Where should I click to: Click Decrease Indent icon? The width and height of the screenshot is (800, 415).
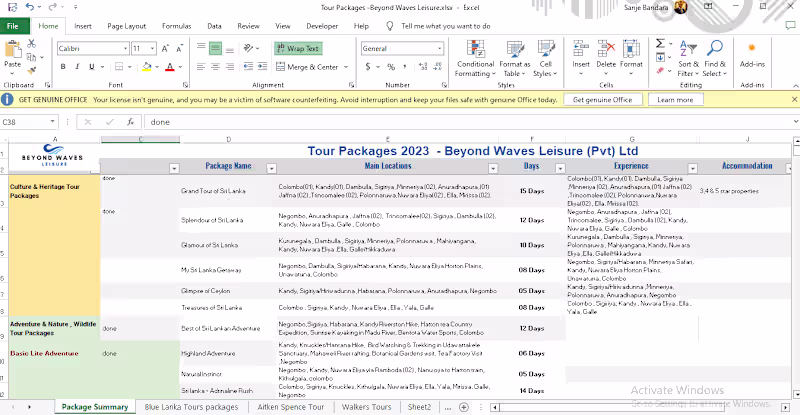248,67
